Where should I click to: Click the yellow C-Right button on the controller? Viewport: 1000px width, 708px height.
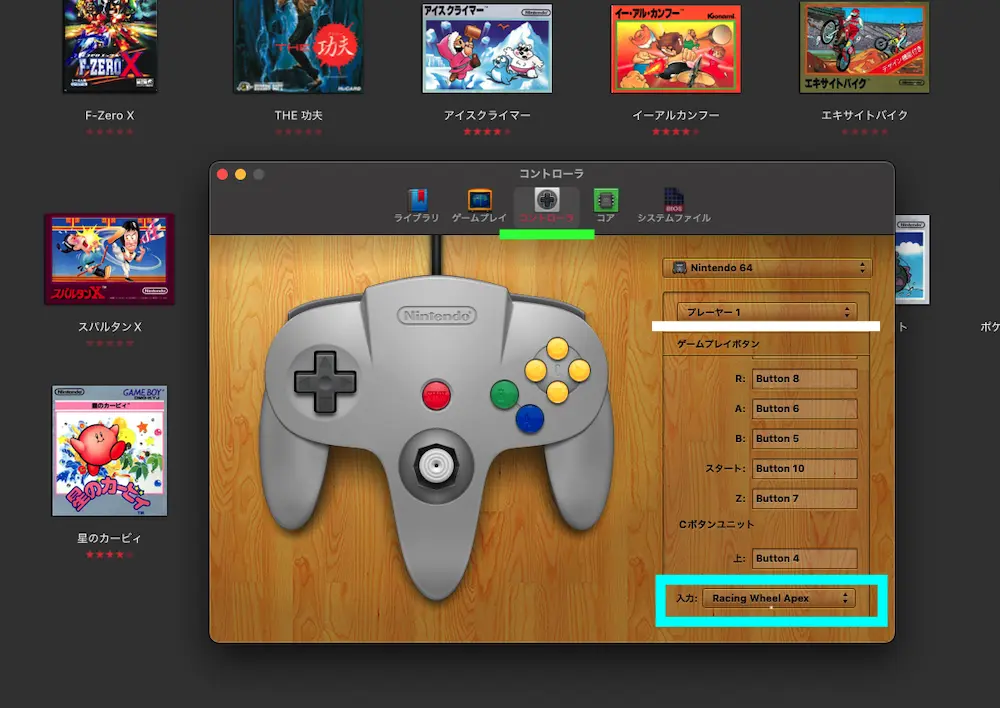click(579, 371)
